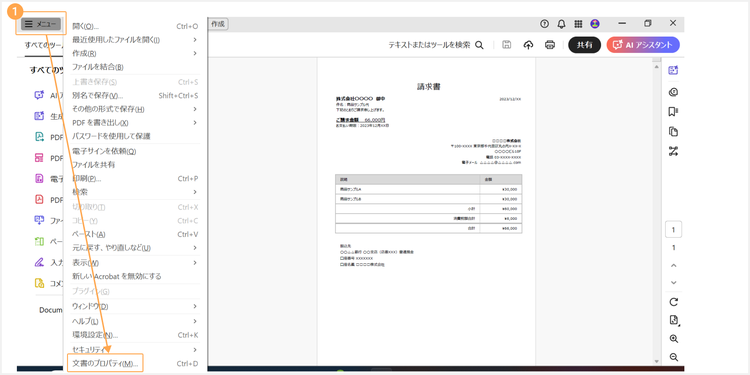
Task: Rotate the page with the circular arrow icon
Action: [673, 302]
